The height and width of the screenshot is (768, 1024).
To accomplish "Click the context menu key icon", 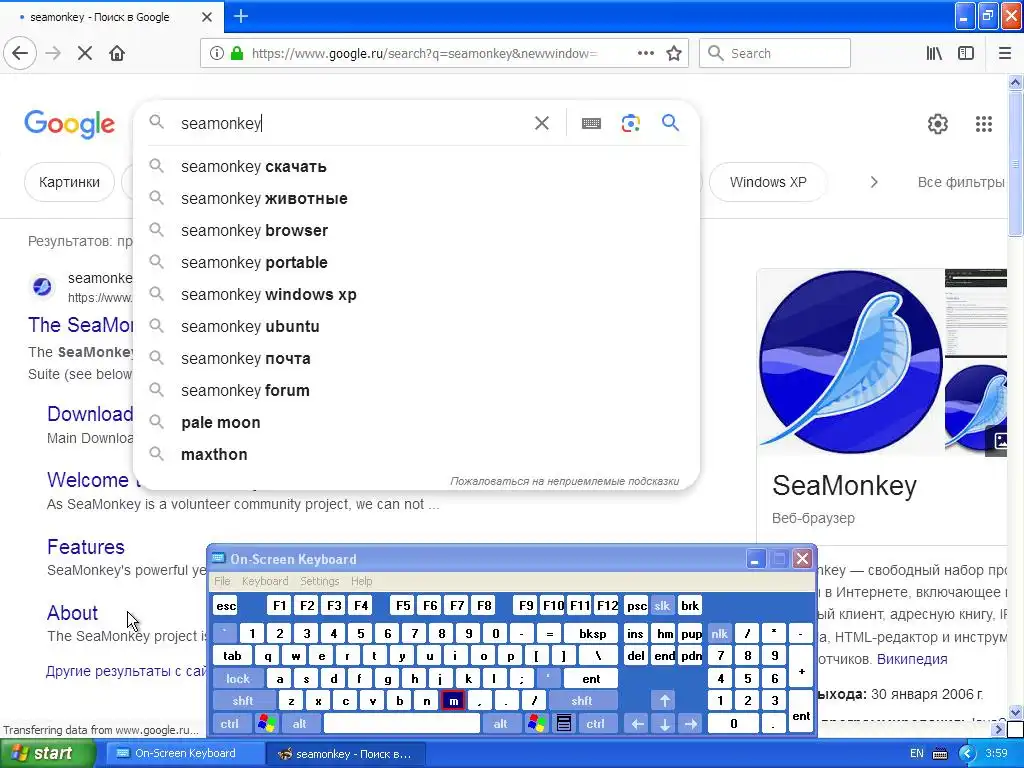I will 564,724.
